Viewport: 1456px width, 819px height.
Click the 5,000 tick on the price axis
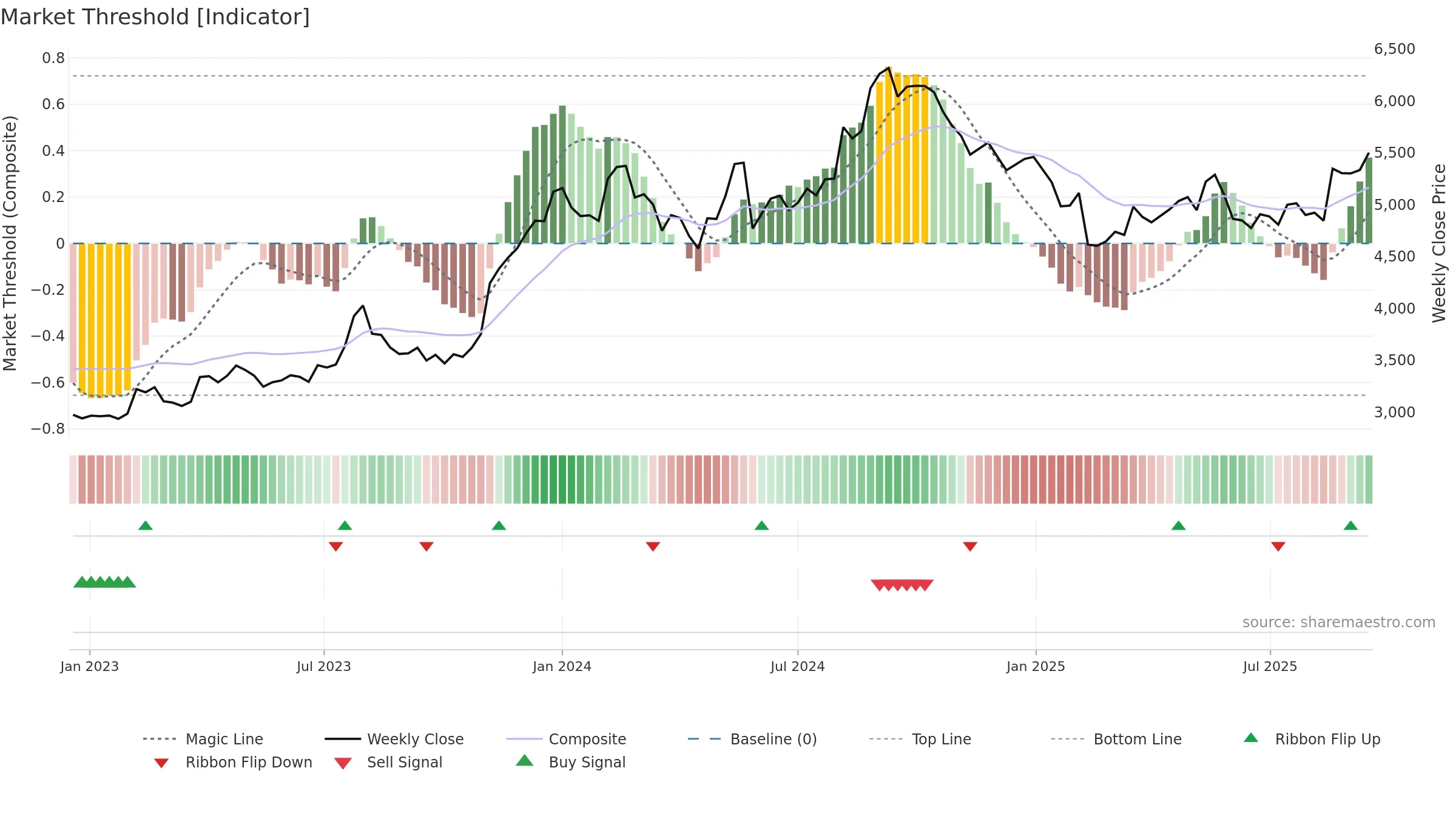(1395, 205)
